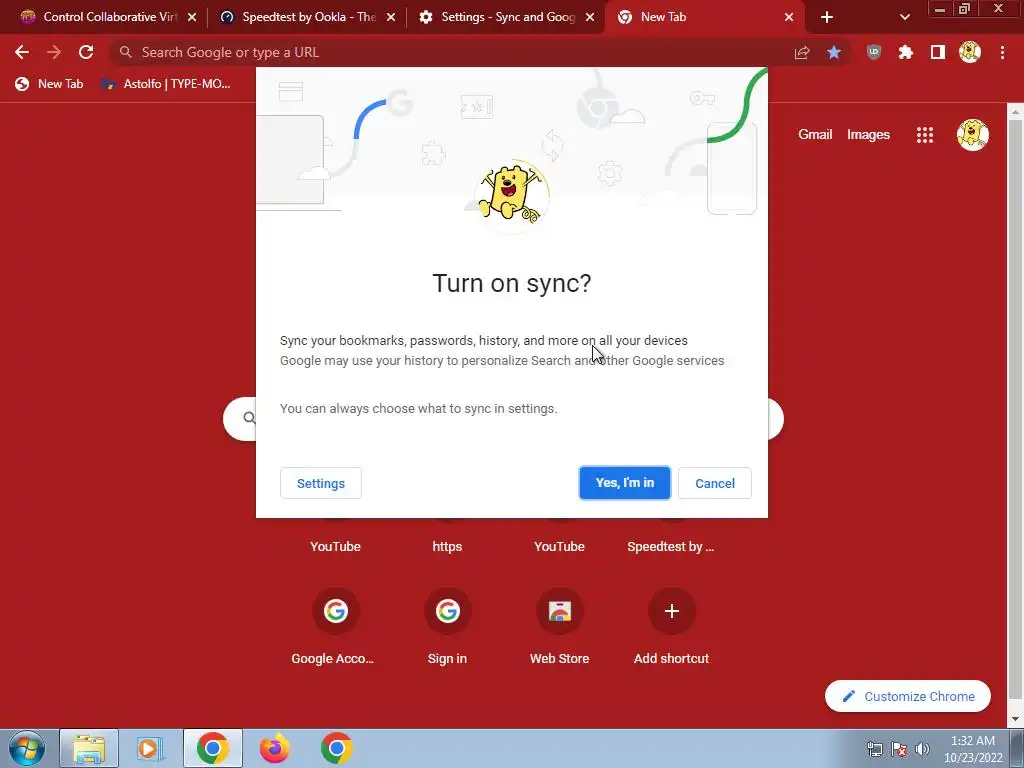The image size is (1024, 768).
Task: Close the Settings - Sync tab
Action: tap(590, 17)
